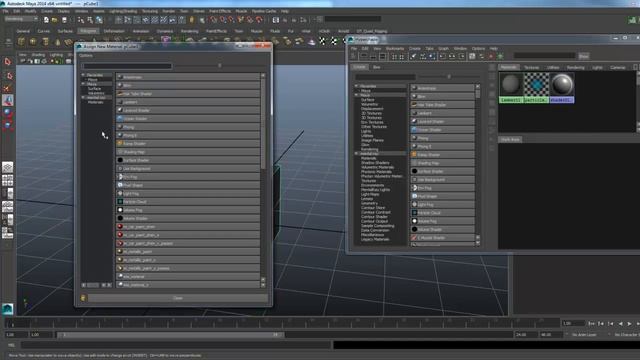Open the Bookmarks menu in Hypershade
This screenshot has width=640, height=360.
pyautogui.click(x=395, y=48)
